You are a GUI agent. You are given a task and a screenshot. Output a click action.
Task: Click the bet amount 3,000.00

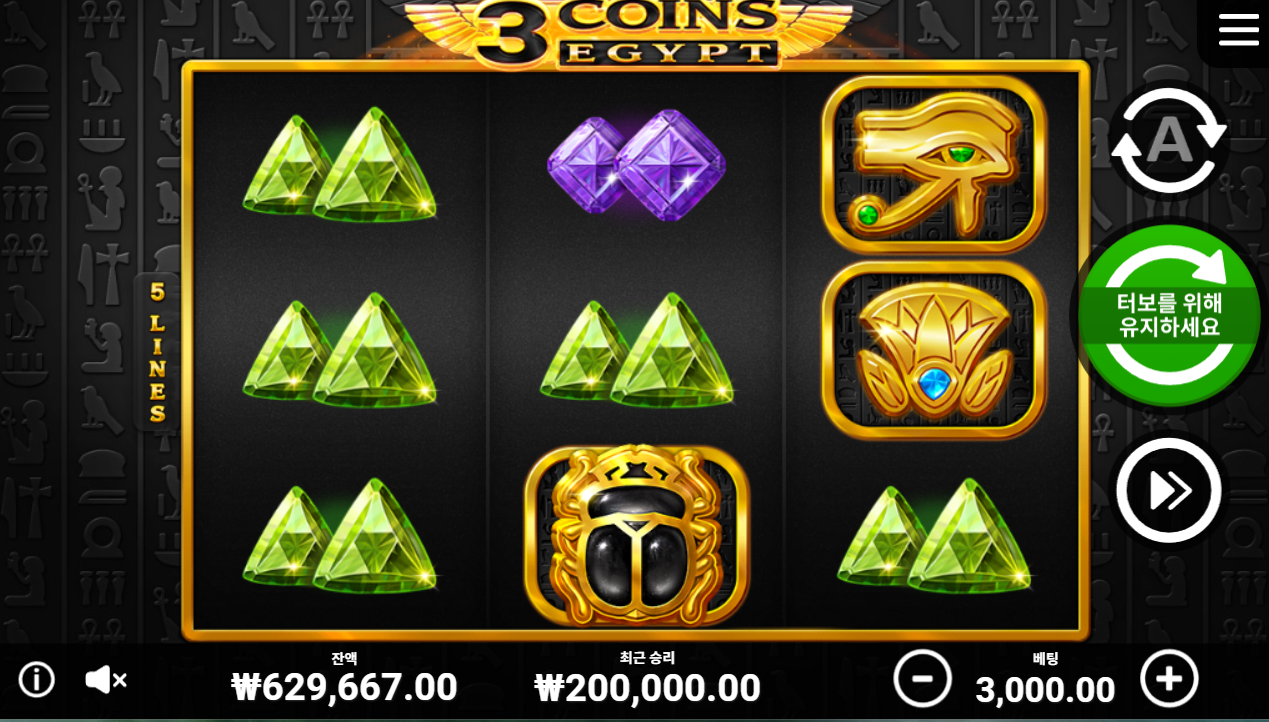pyautogui.click(x=1045, y=690)
